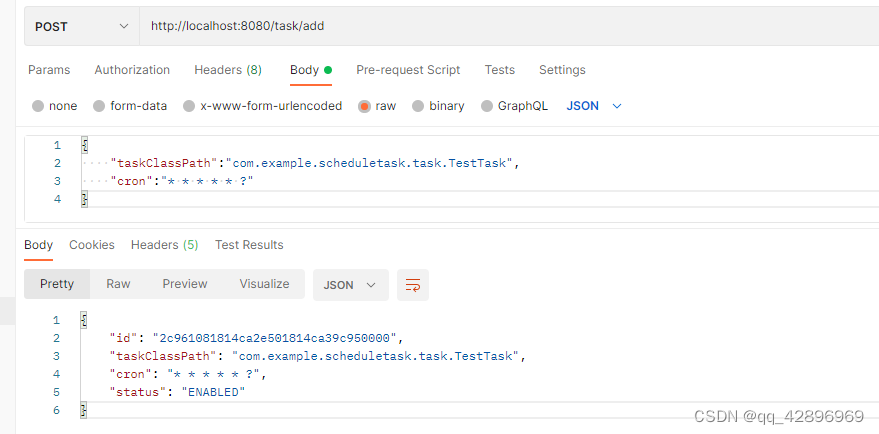Go to the request Headers (8) tab
The height and width of the screenshot is (434, 879).
pos(228,70)
